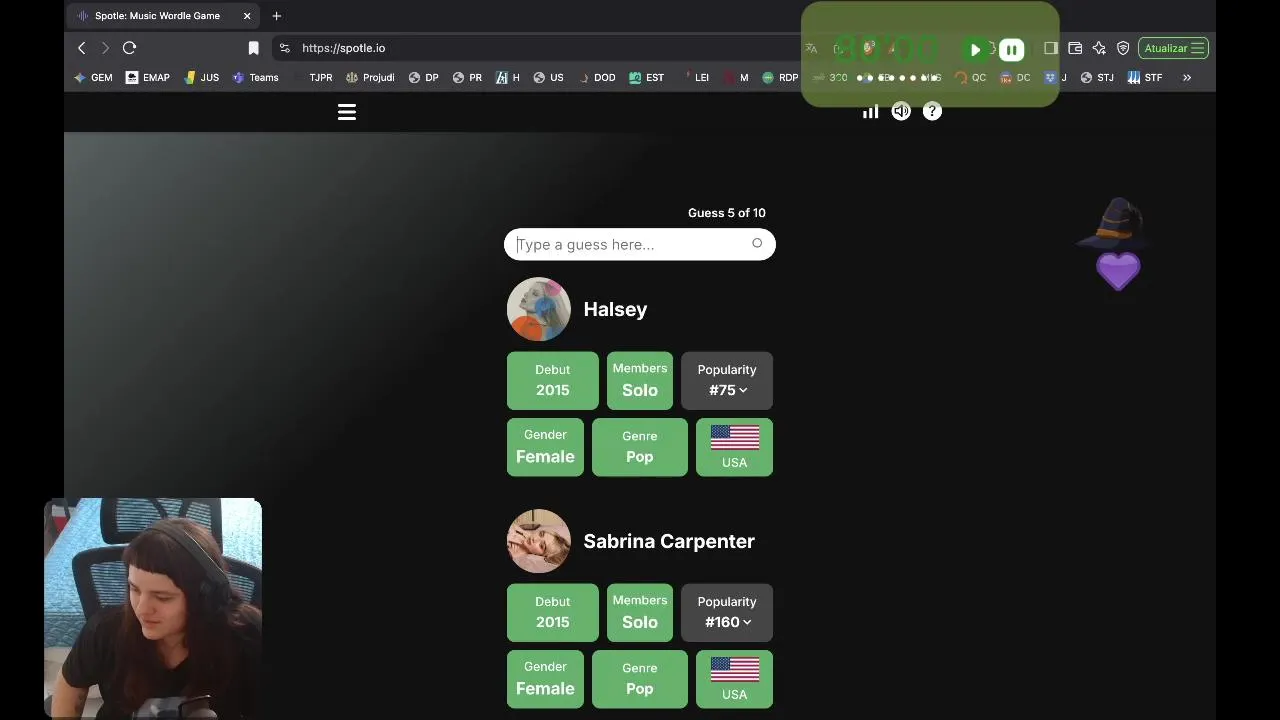Go forward in browser history
1280x720 pixels.
(x=105, y=48)
